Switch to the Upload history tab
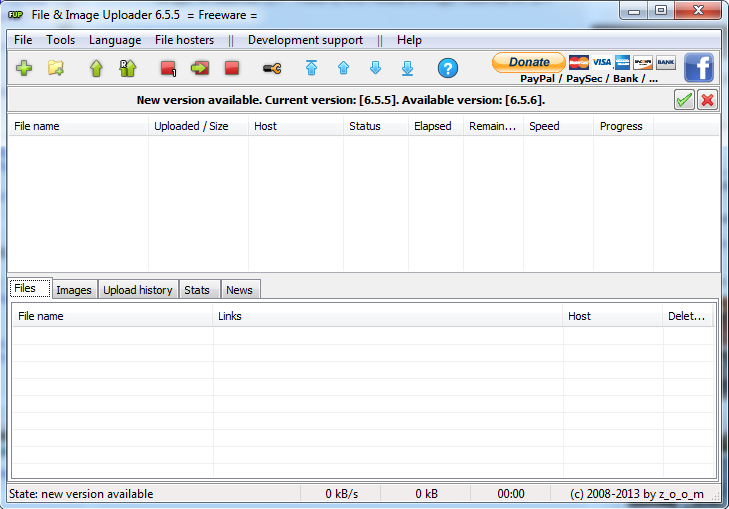 (x=138, y=290)
